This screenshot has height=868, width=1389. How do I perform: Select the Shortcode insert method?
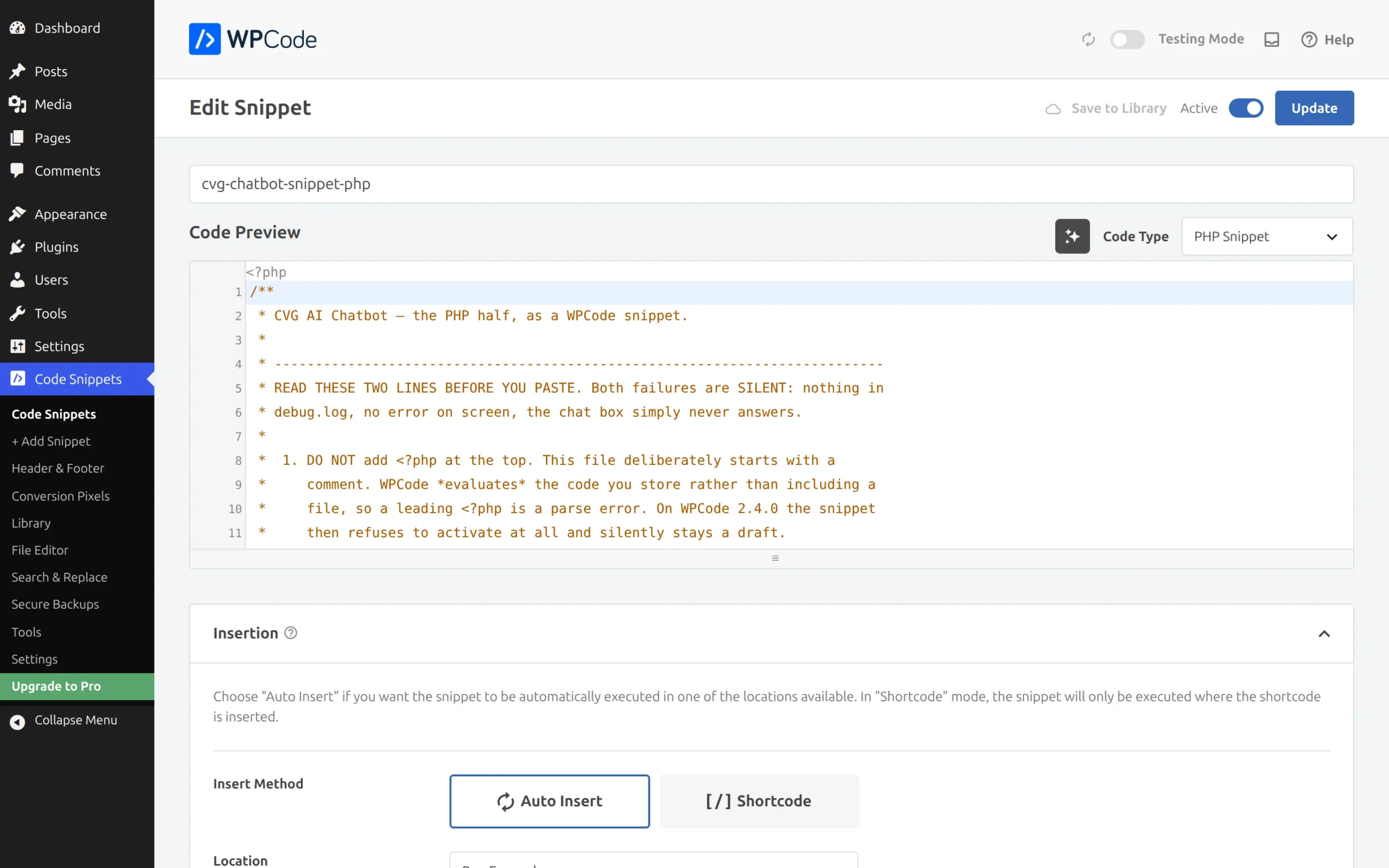coord(759,801)
